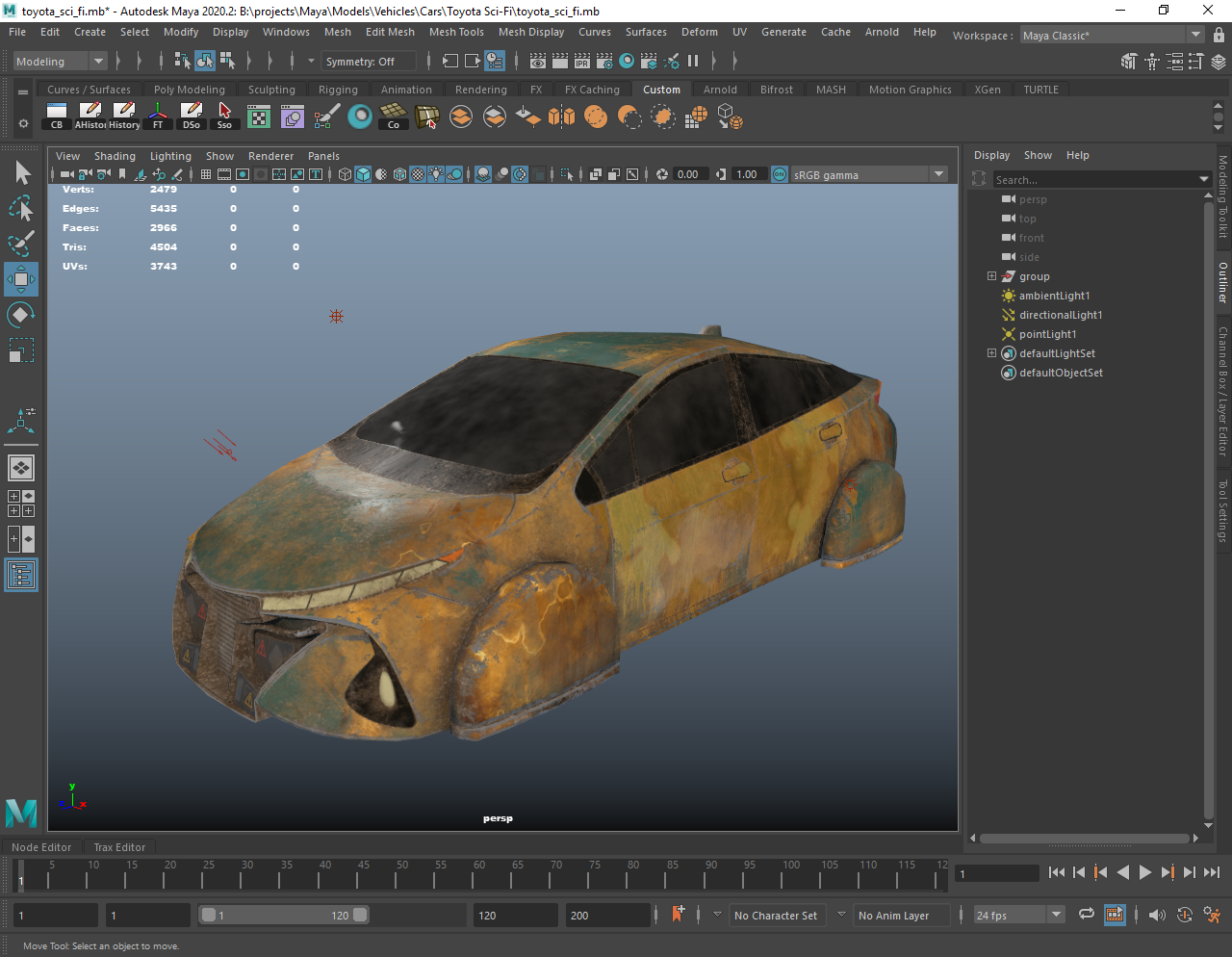Screen dimensions: 1232x957
Task: Click the CB shelf icon
Action: point(57,116)
